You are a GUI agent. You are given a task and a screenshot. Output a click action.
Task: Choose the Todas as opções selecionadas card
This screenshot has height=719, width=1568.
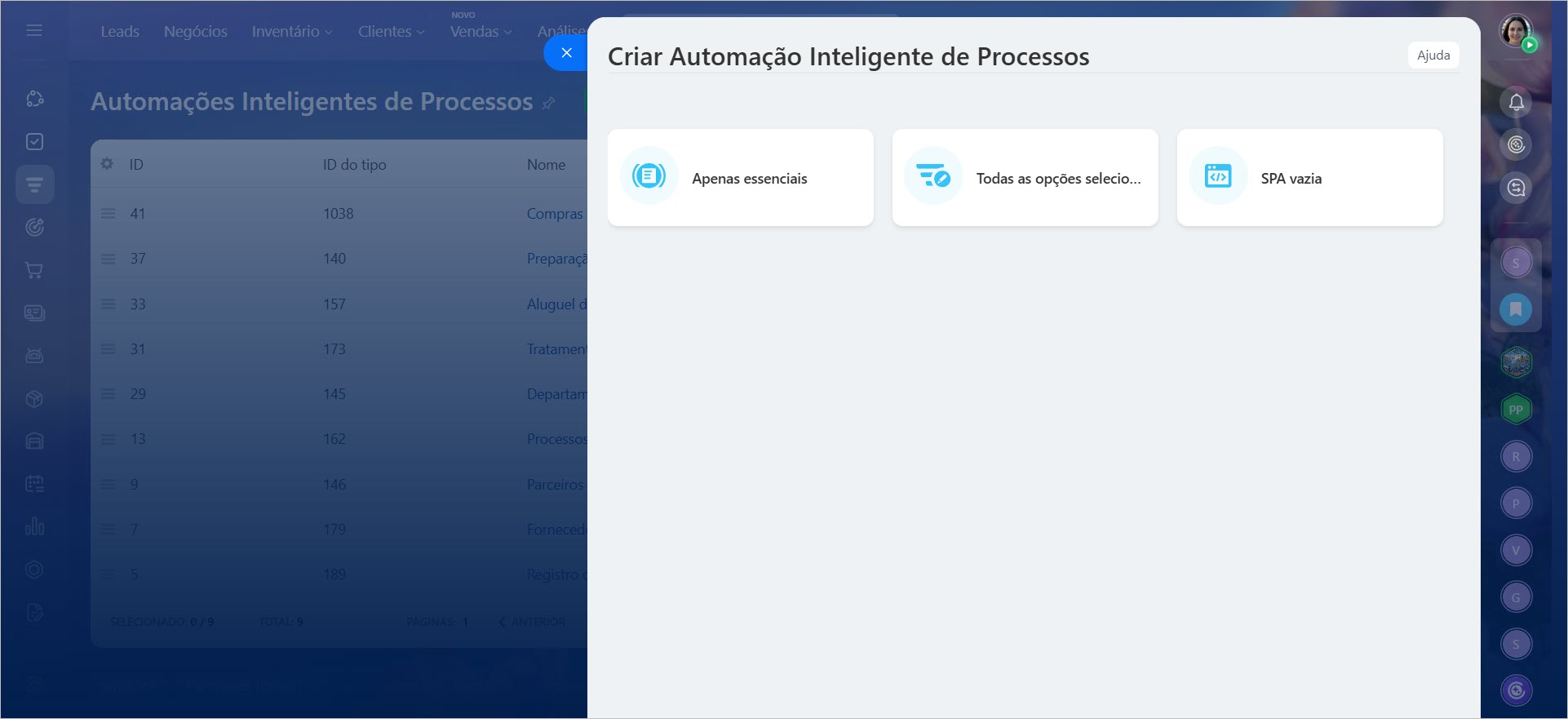[1025, 178]
